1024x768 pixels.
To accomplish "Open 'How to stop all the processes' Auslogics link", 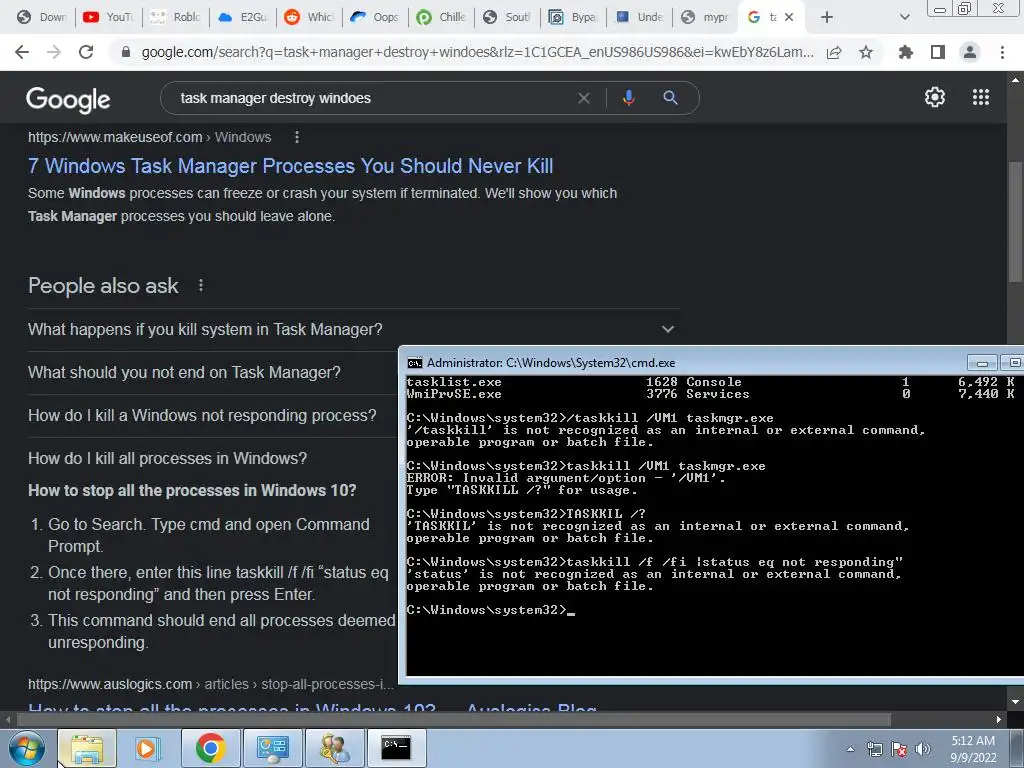I will 312,708.
